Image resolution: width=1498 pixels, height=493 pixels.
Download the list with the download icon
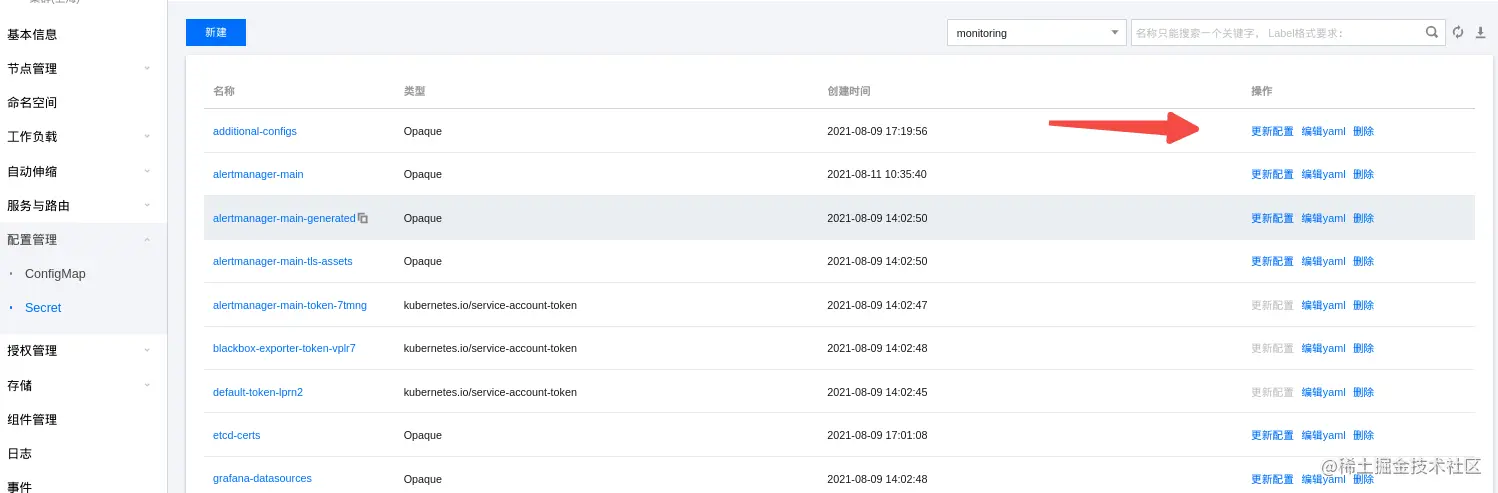pos(1481,33)
